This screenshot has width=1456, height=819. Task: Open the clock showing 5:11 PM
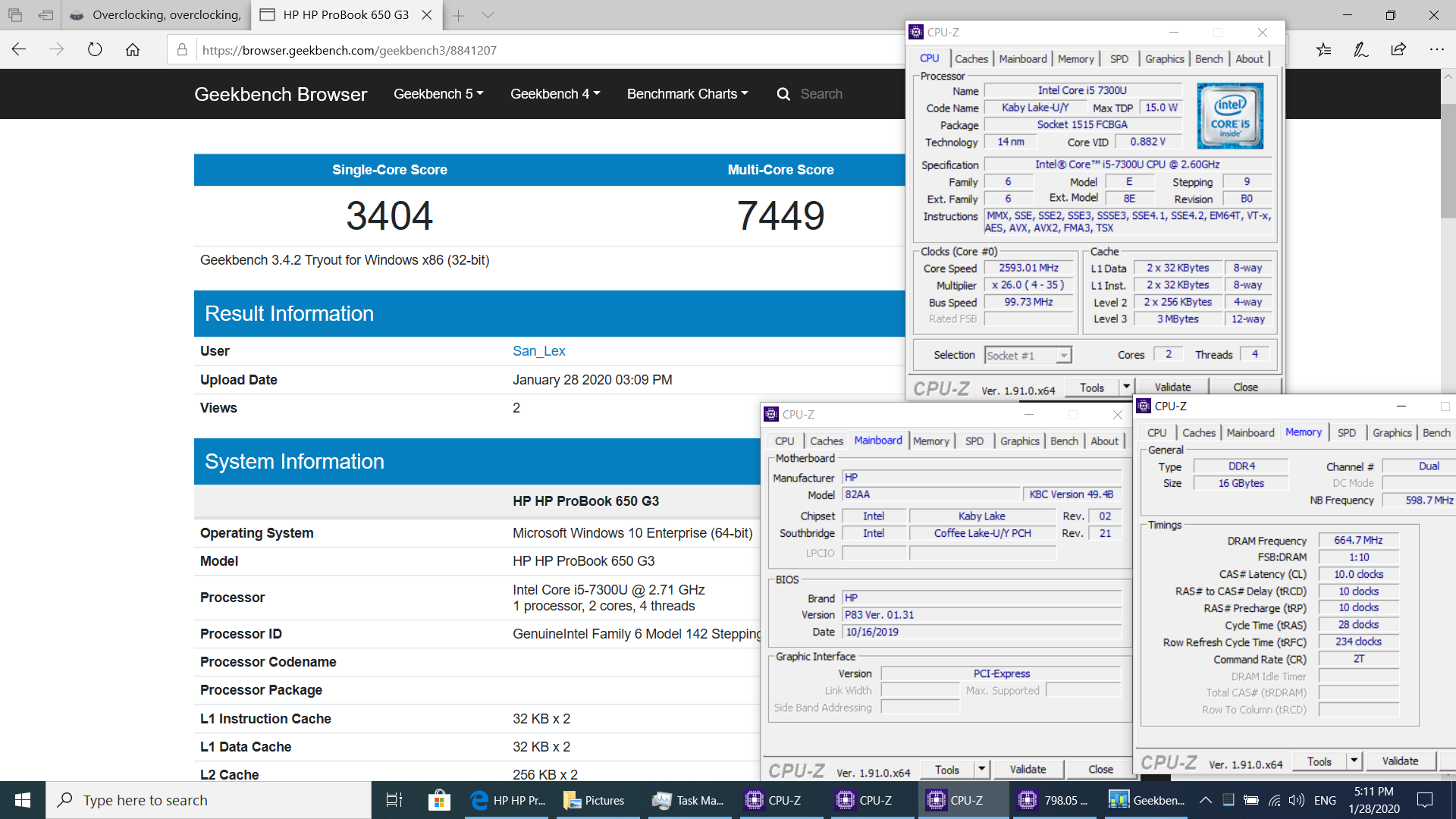(1374, 800)
